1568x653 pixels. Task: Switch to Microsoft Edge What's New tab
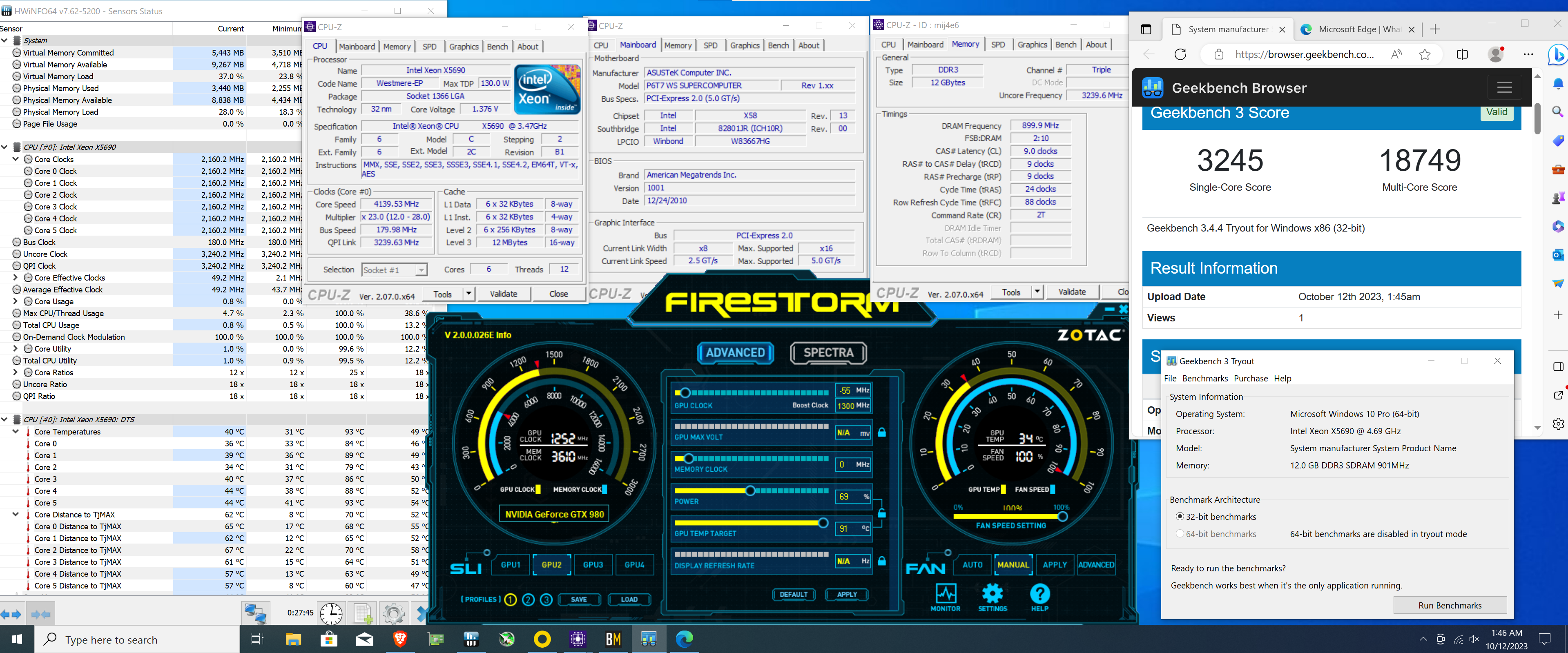point(1358,29)
